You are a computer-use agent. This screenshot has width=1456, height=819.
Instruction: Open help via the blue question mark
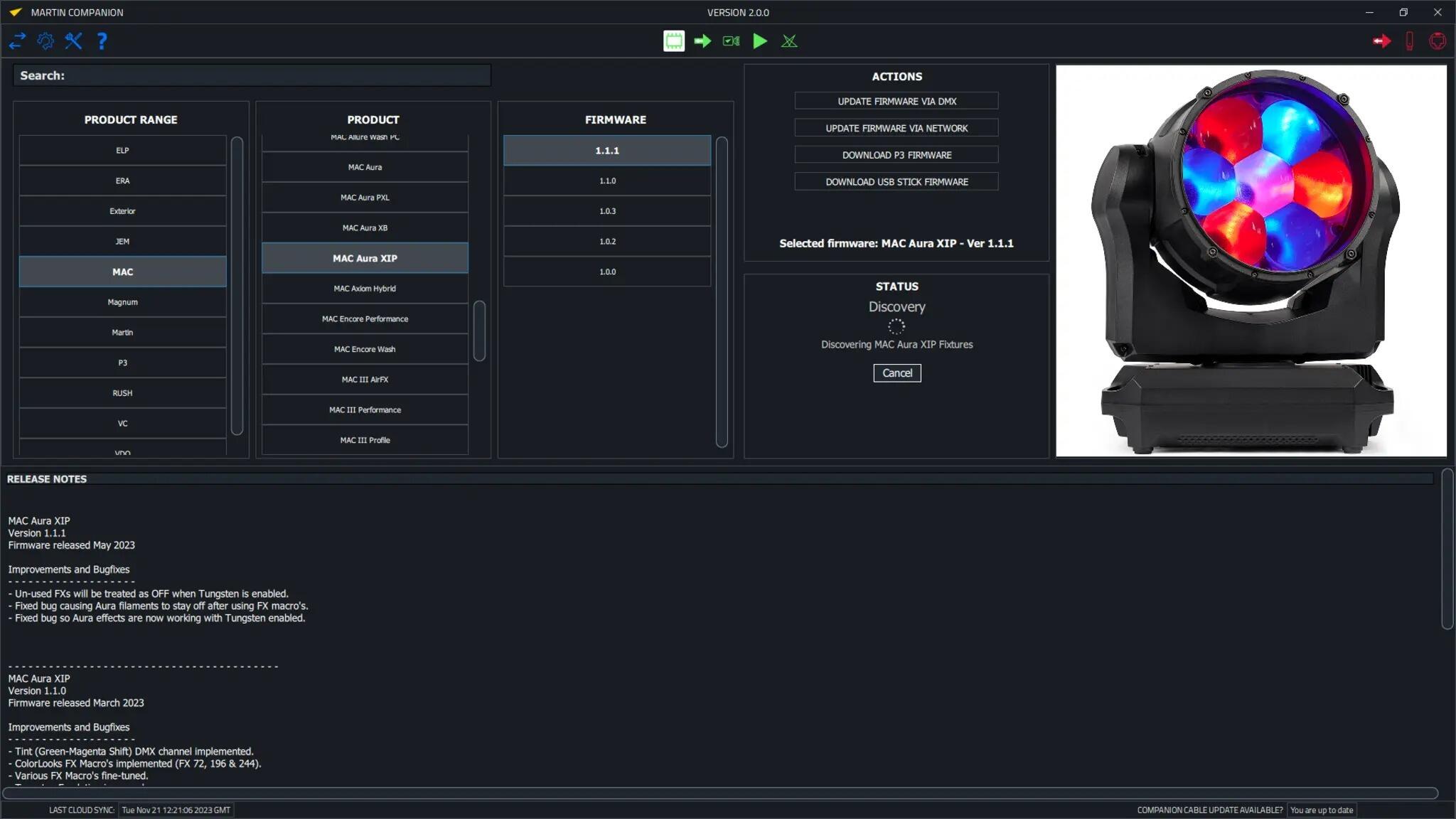tap(102, 41)
